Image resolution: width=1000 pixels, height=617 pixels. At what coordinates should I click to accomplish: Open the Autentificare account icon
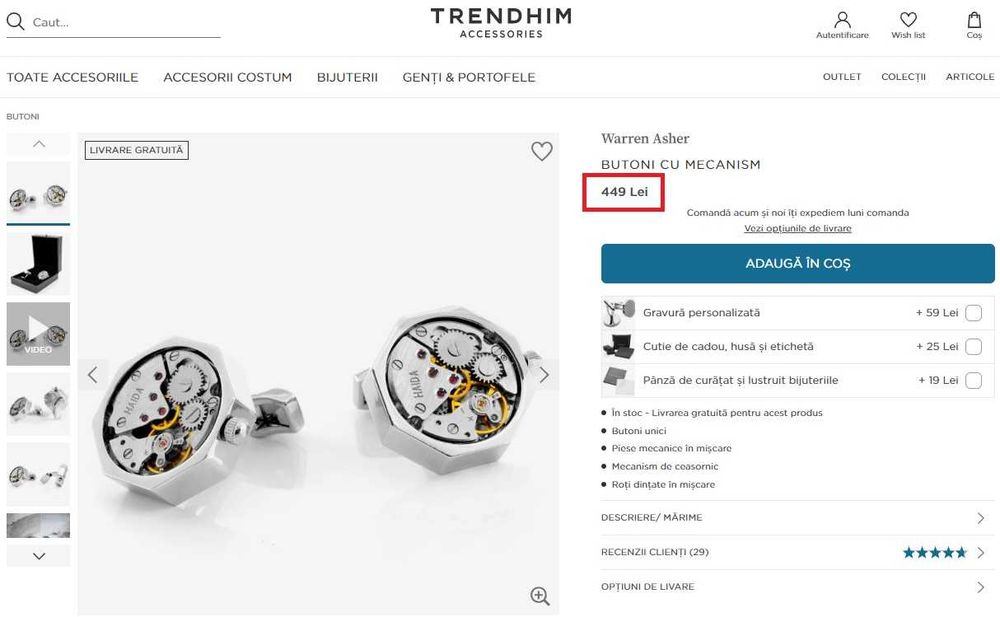click(842, 21)
